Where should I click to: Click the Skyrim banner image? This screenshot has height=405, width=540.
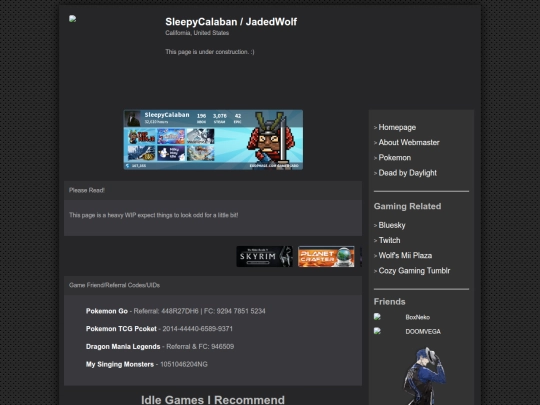click(x=264, y=257)
